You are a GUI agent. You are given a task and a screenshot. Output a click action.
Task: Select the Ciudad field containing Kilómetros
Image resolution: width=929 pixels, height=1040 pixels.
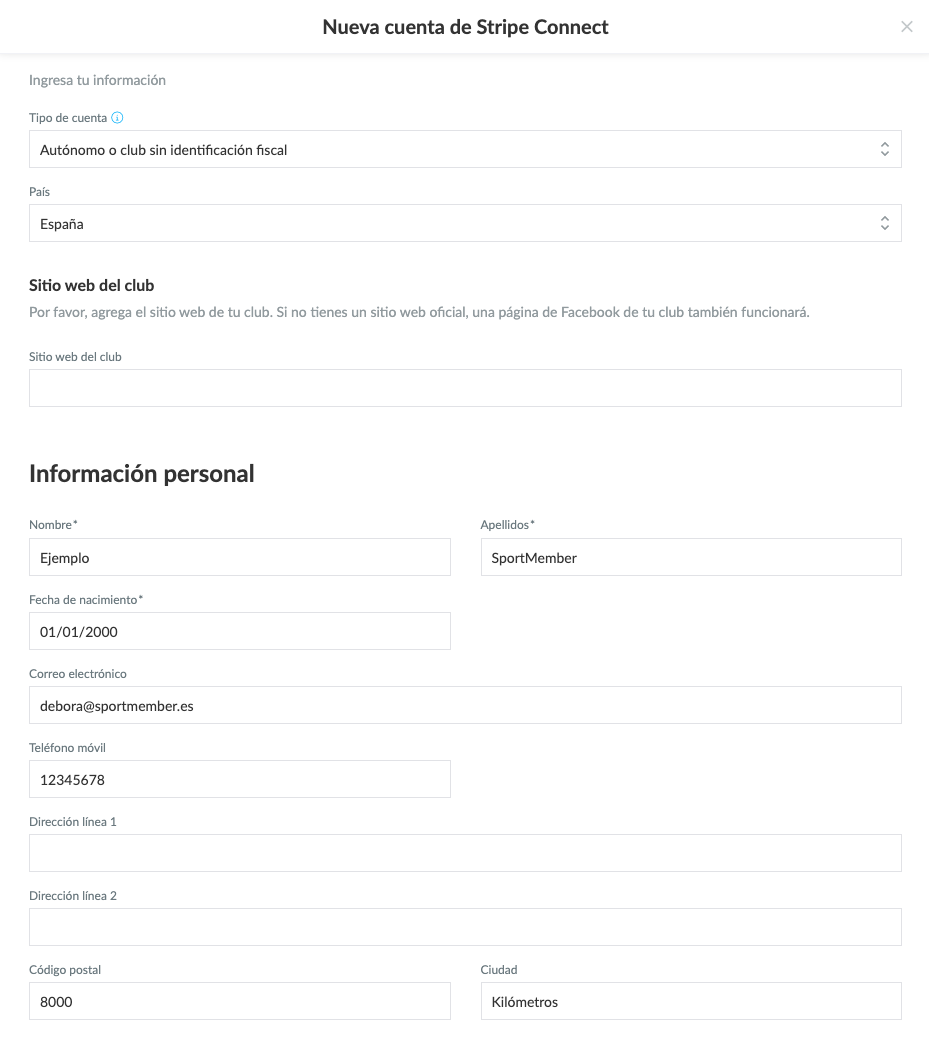pyautogui.click(x=691, y=1001)
